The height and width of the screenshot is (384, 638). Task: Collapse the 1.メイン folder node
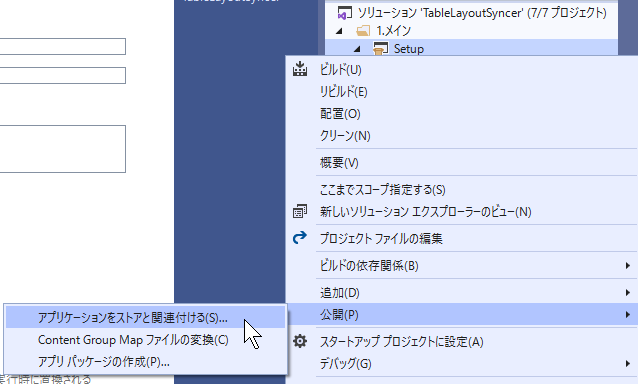click(x=339, y=31)
